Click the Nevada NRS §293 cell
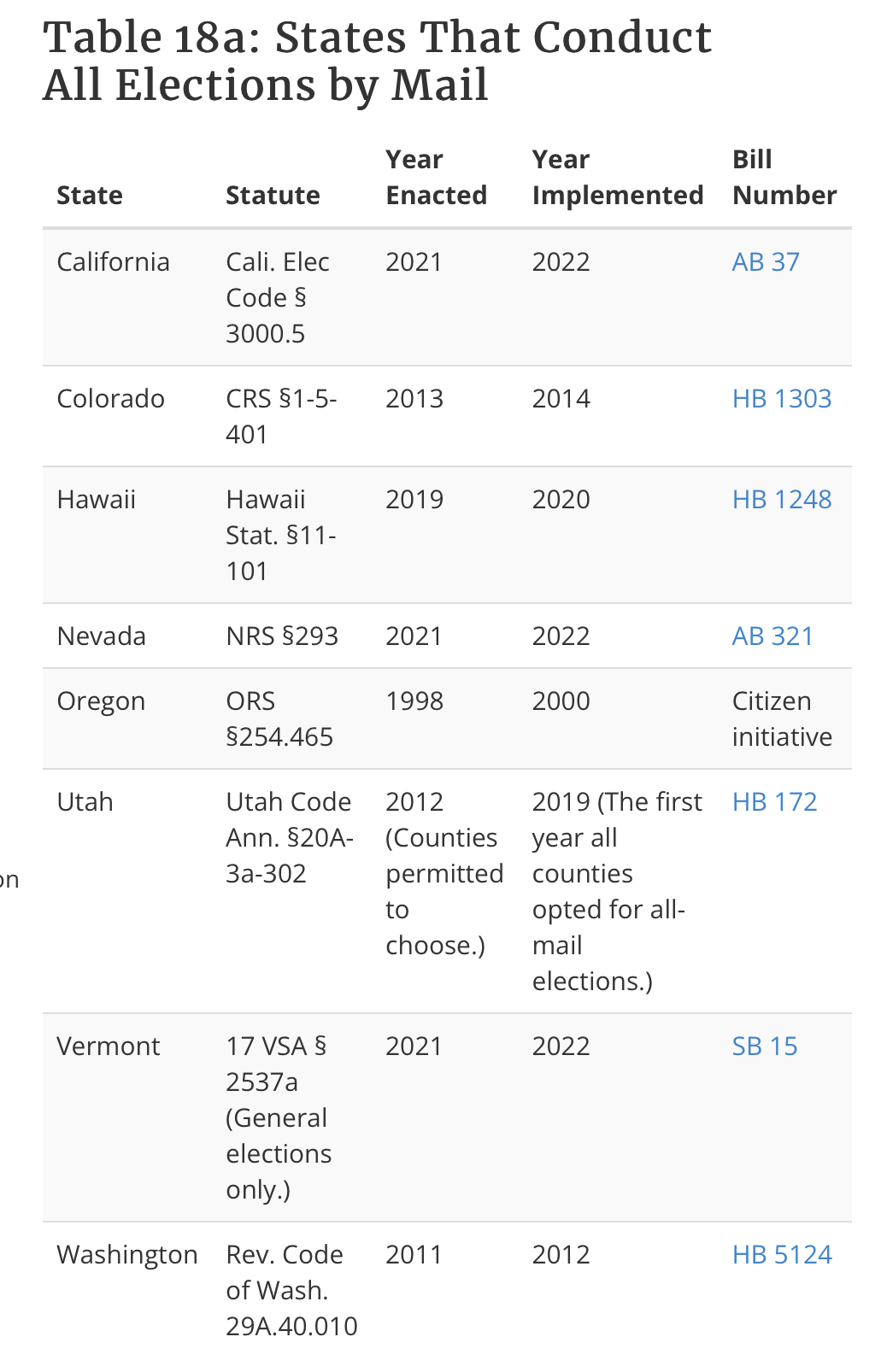The image size is (887, 1372). coord(282,636)
